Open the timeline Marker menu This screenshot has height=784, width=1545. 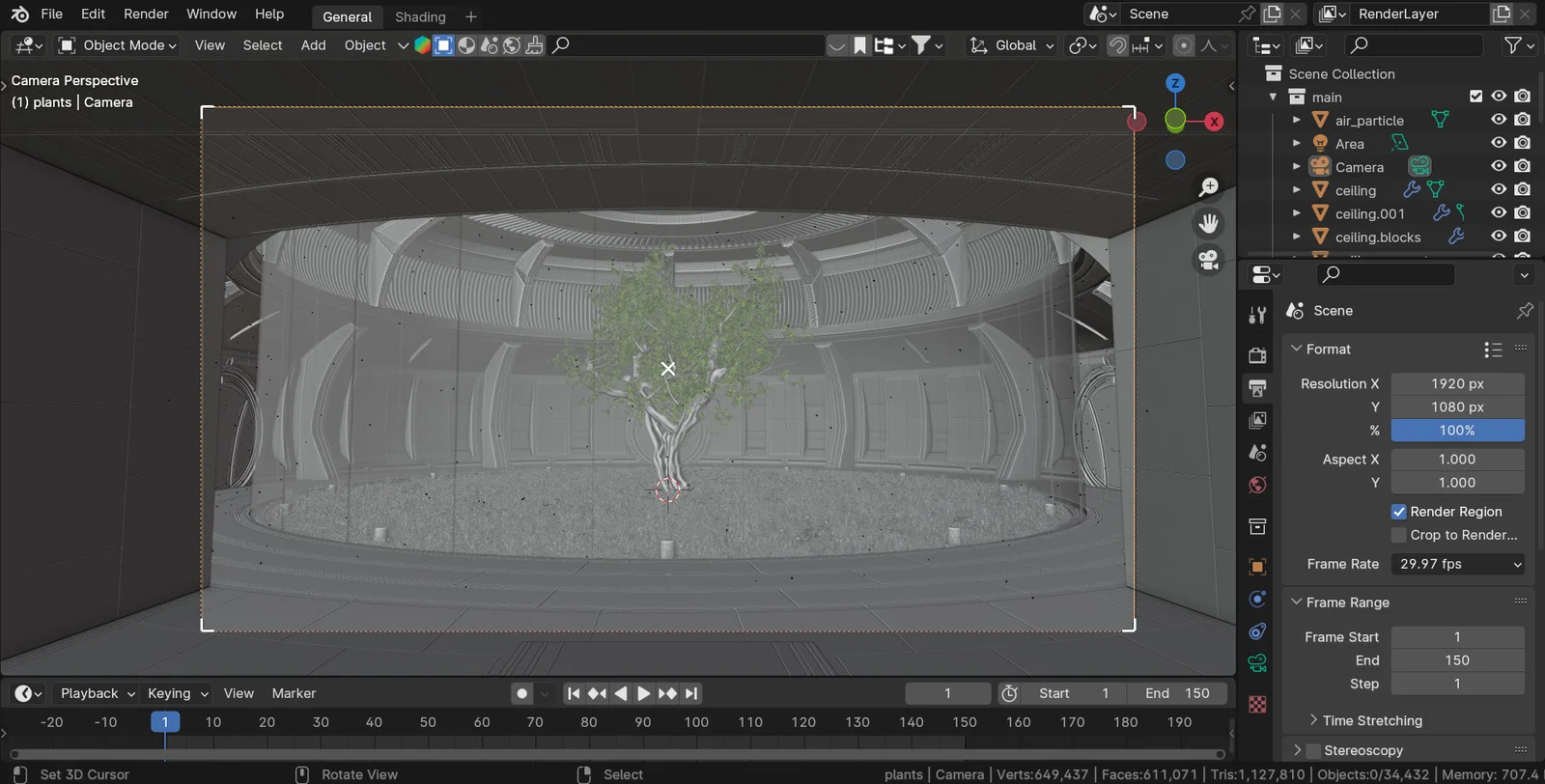coord(294,693)
